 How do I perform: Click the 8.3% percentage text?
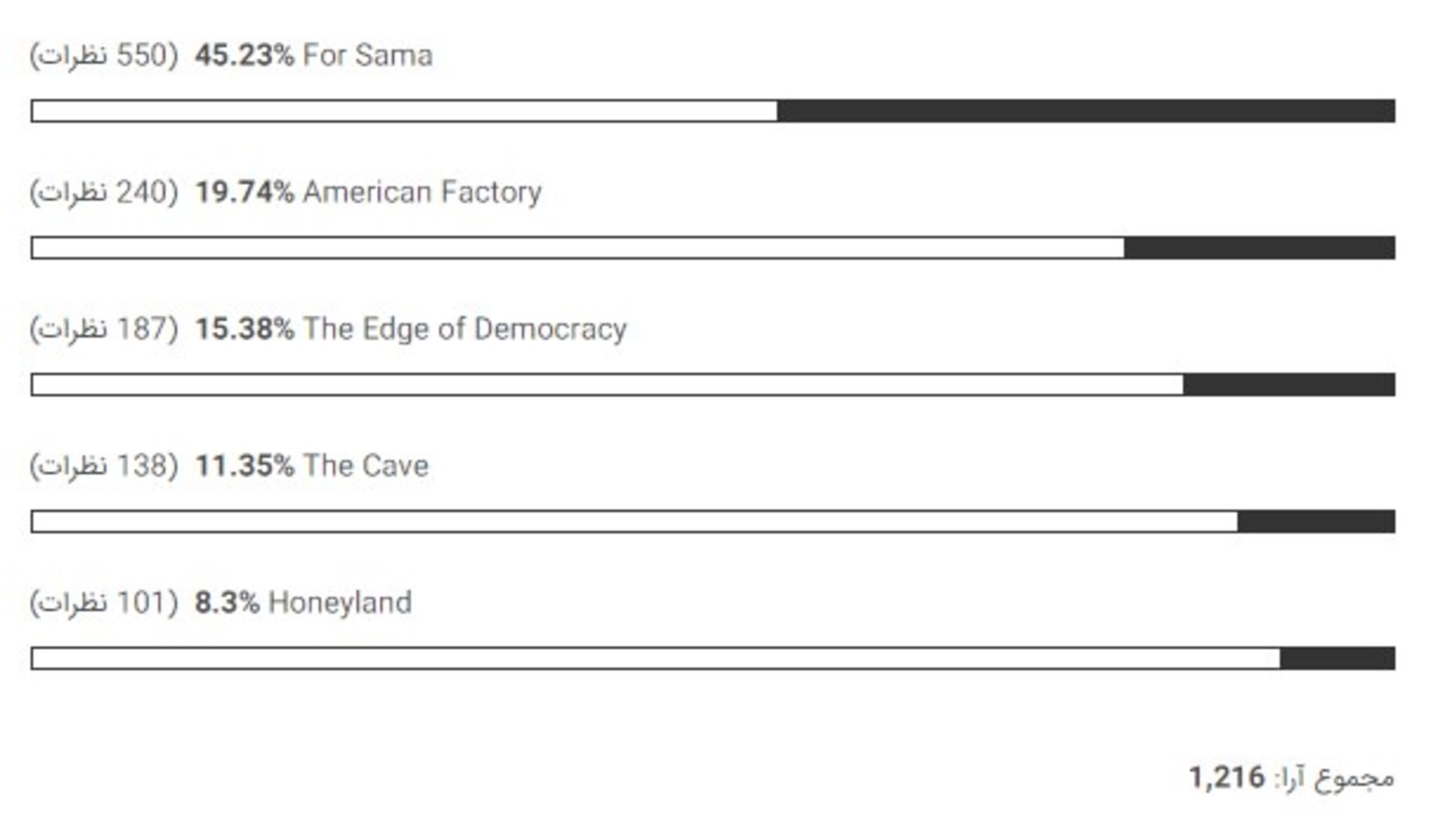(227, 603)
